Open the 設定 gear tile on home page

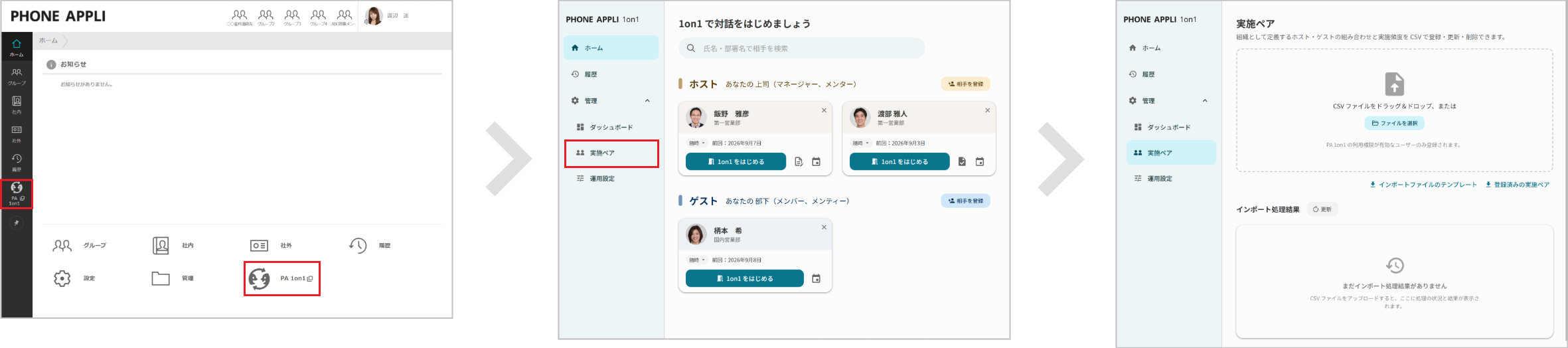74,278
